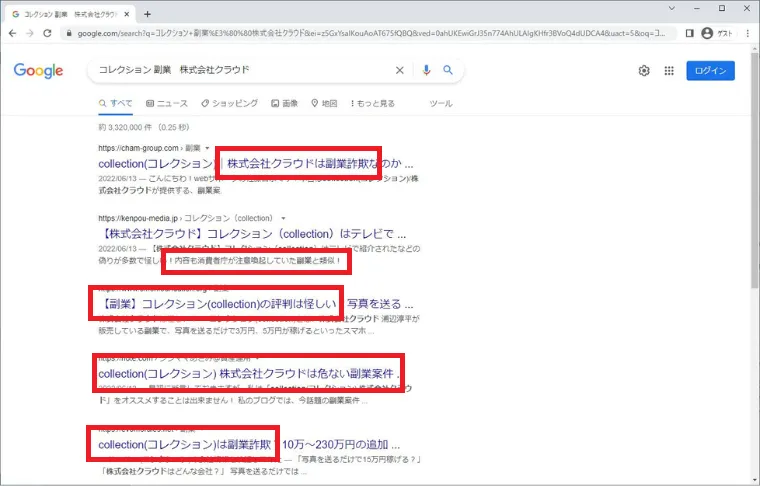Expand the もっと見る menu
The height and width of the screenshot is (486, 760).
click(373, 103)
